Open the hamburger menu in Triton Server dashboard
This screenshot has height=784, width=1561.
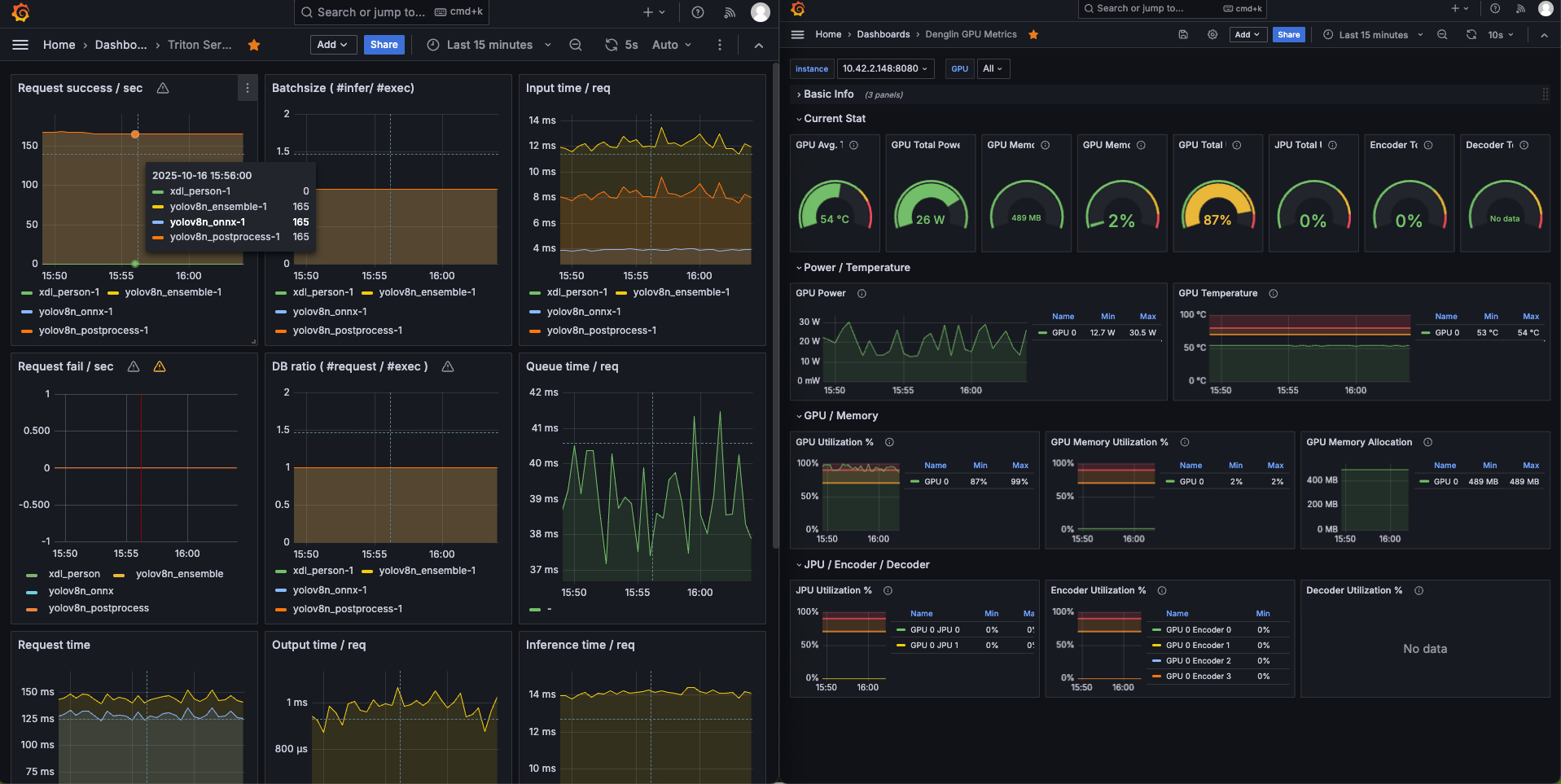[x=20, y=45]
